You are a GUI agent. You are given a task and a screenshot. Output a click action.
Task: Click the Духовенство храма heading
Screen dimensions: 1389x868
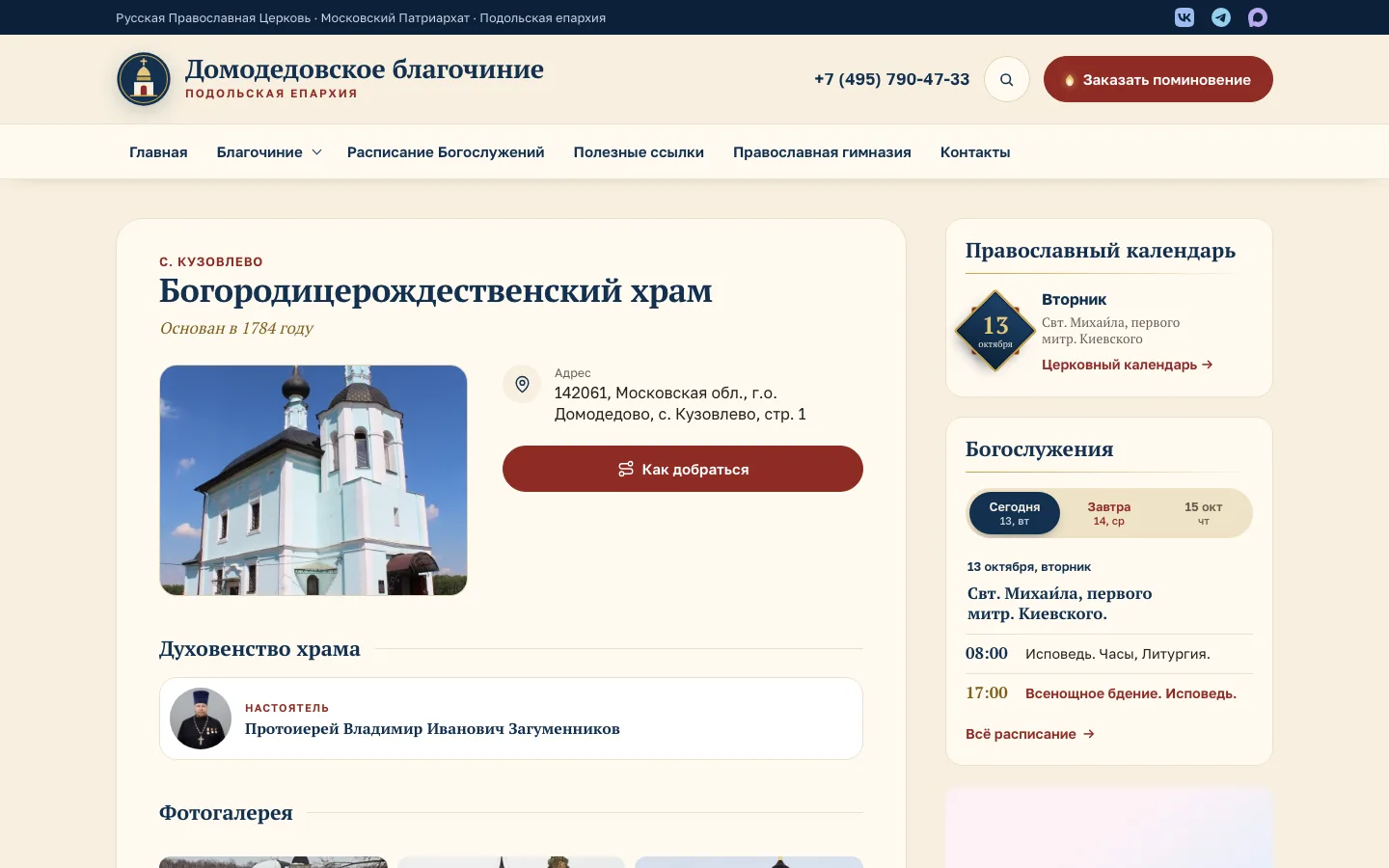259,649
